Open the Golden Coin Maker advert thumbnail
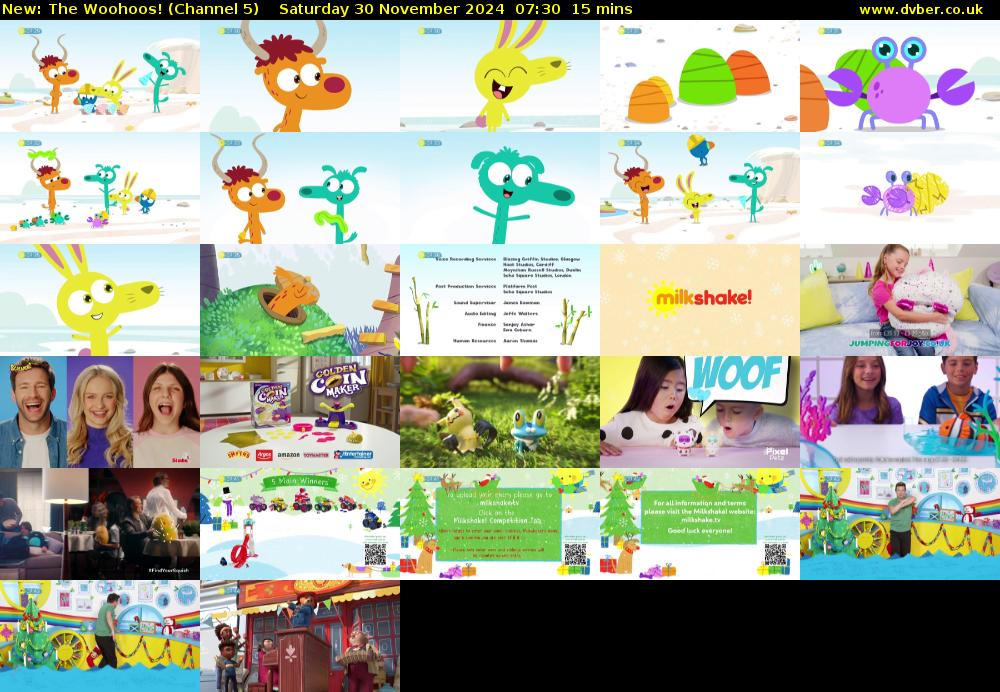 pyautogui.click(x=300, y=412)
